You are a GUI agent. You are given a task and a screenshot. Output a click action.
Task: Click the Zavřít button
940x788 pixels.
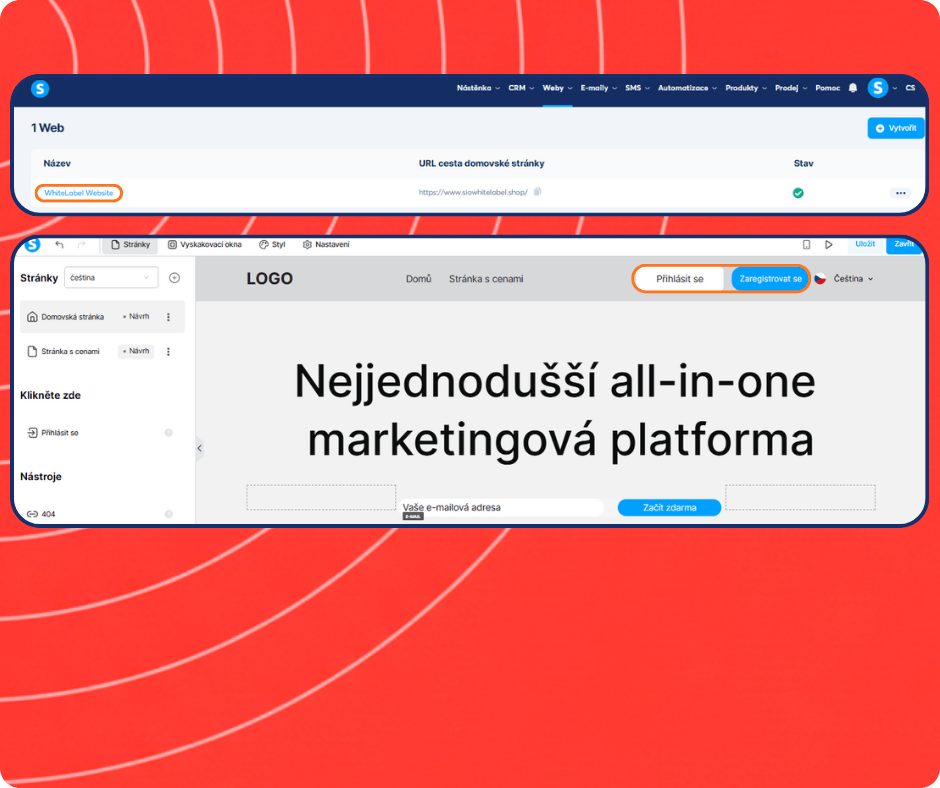pos(903,244)
